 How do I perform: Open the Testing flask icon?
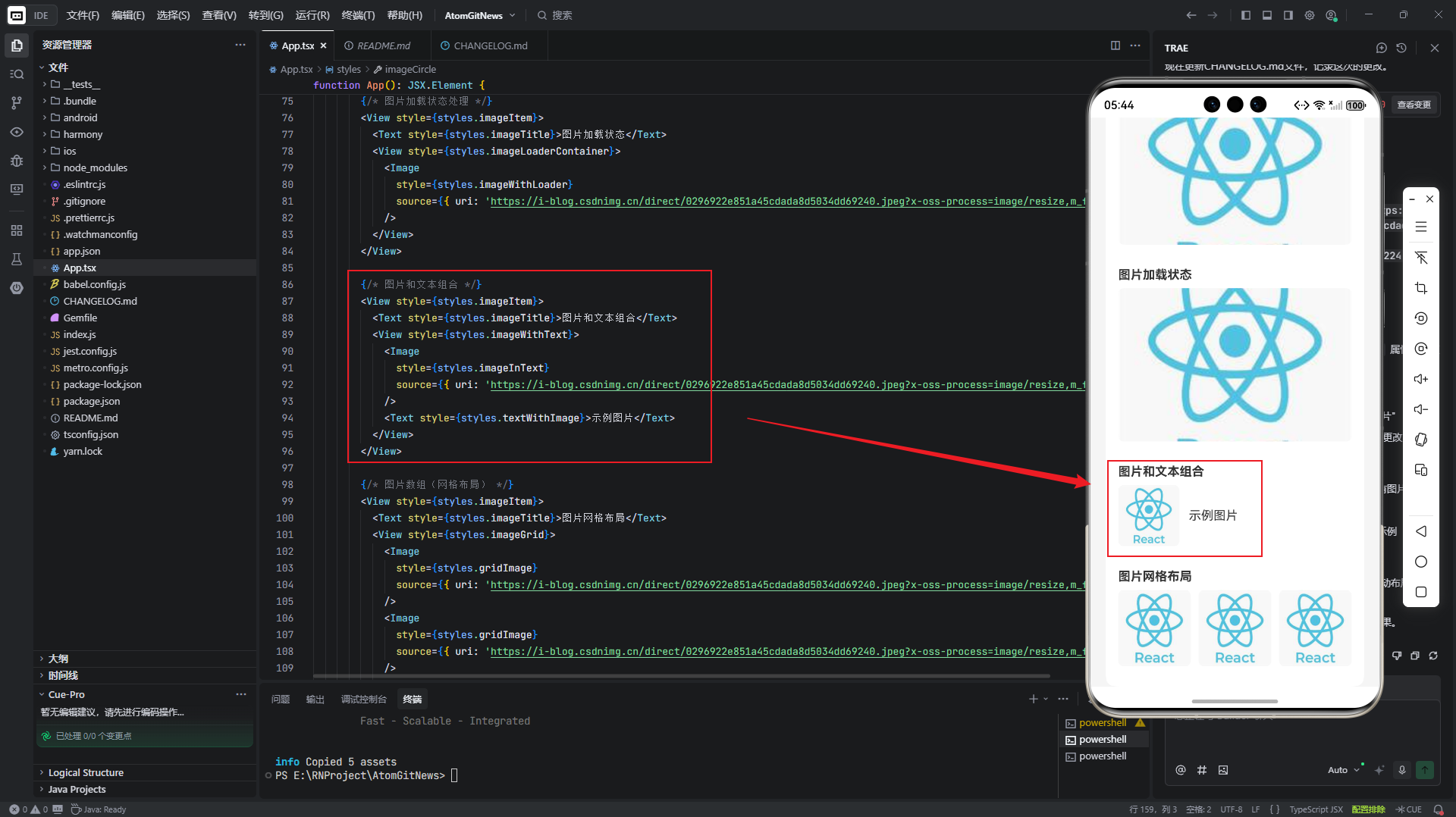pyautogui.click(x=17, y=259)
